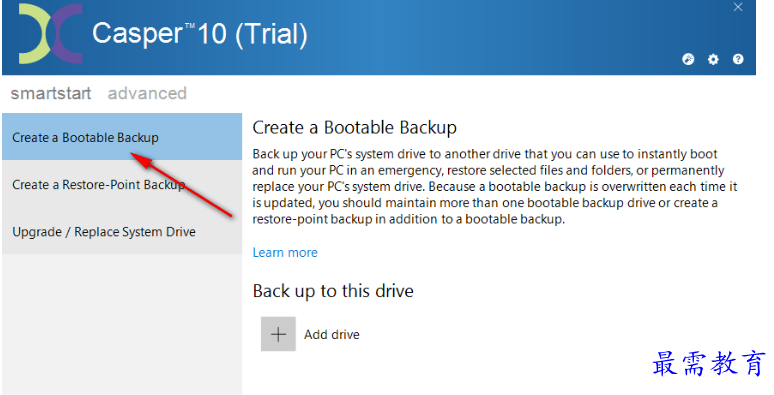
Task: Click the Casper logo in header
Action: [x=50, y=34]
